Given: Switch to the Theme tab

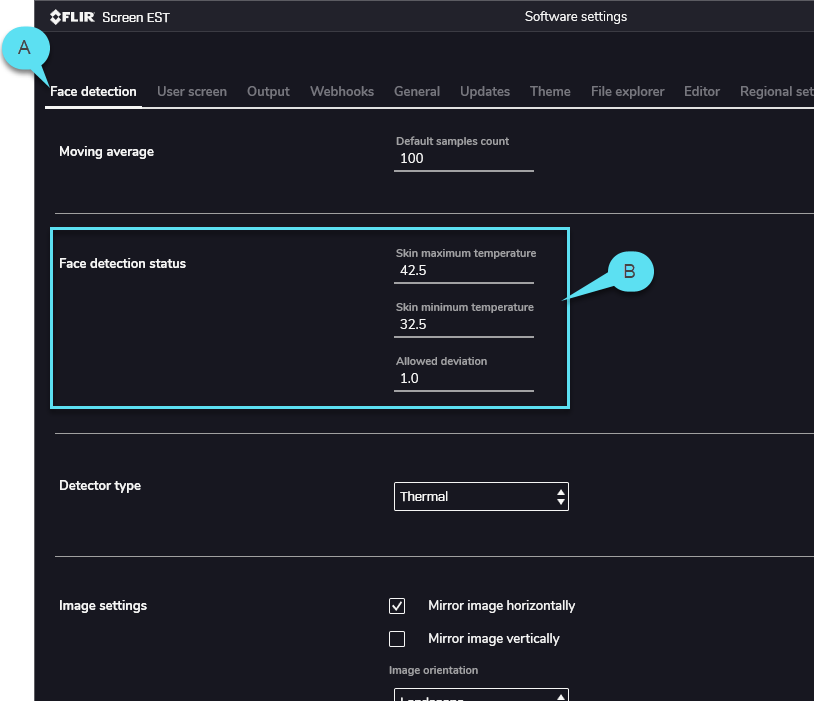Looking at the screenshot, I should coord(550,91).
